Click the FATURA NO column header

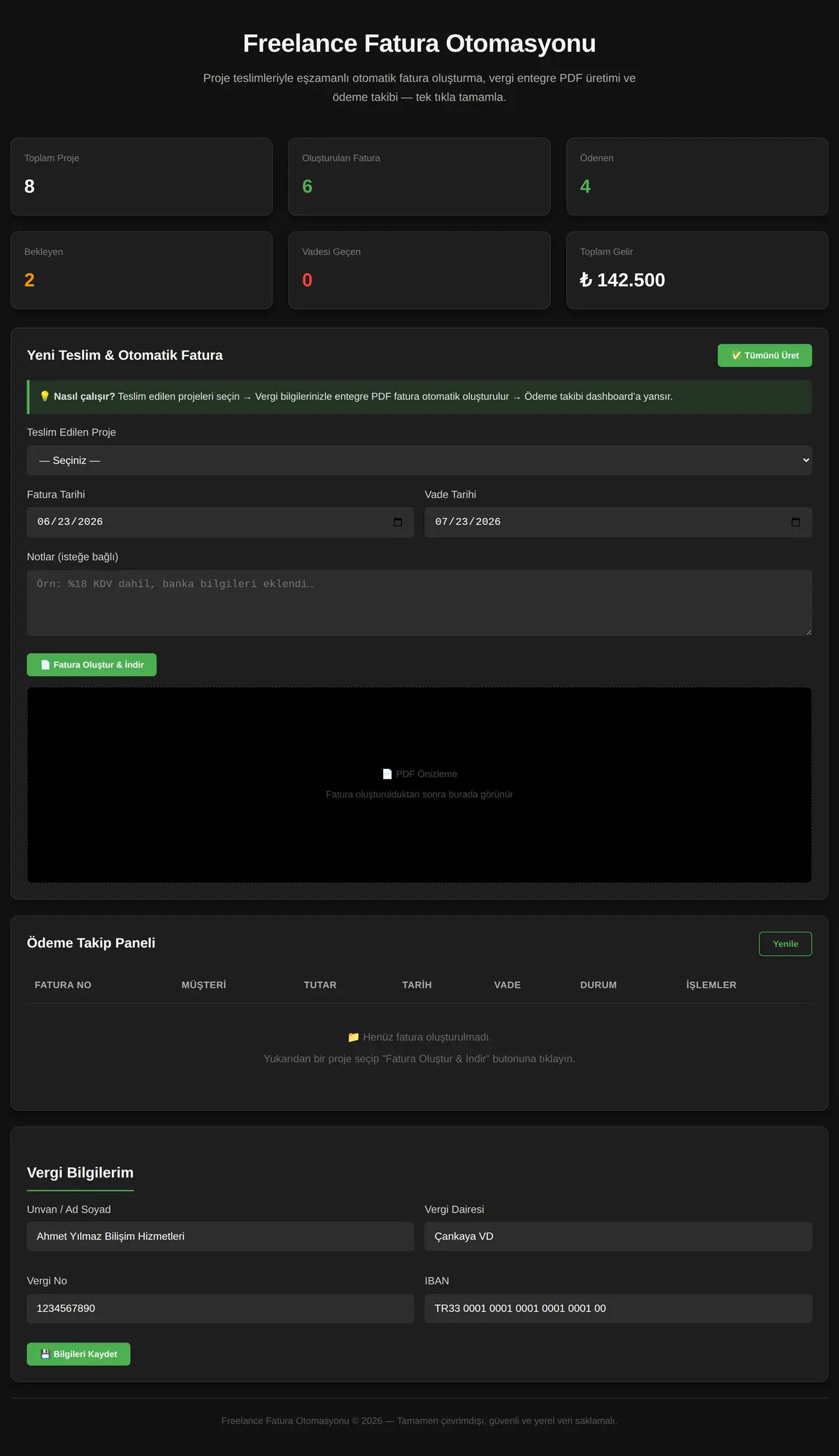[x=63, y=985]
